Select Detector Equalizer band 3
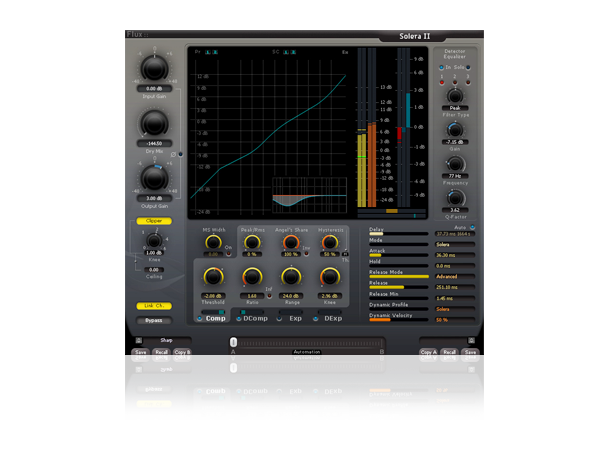Viewport: 610px width, 450px height. [x=468, y=82]
